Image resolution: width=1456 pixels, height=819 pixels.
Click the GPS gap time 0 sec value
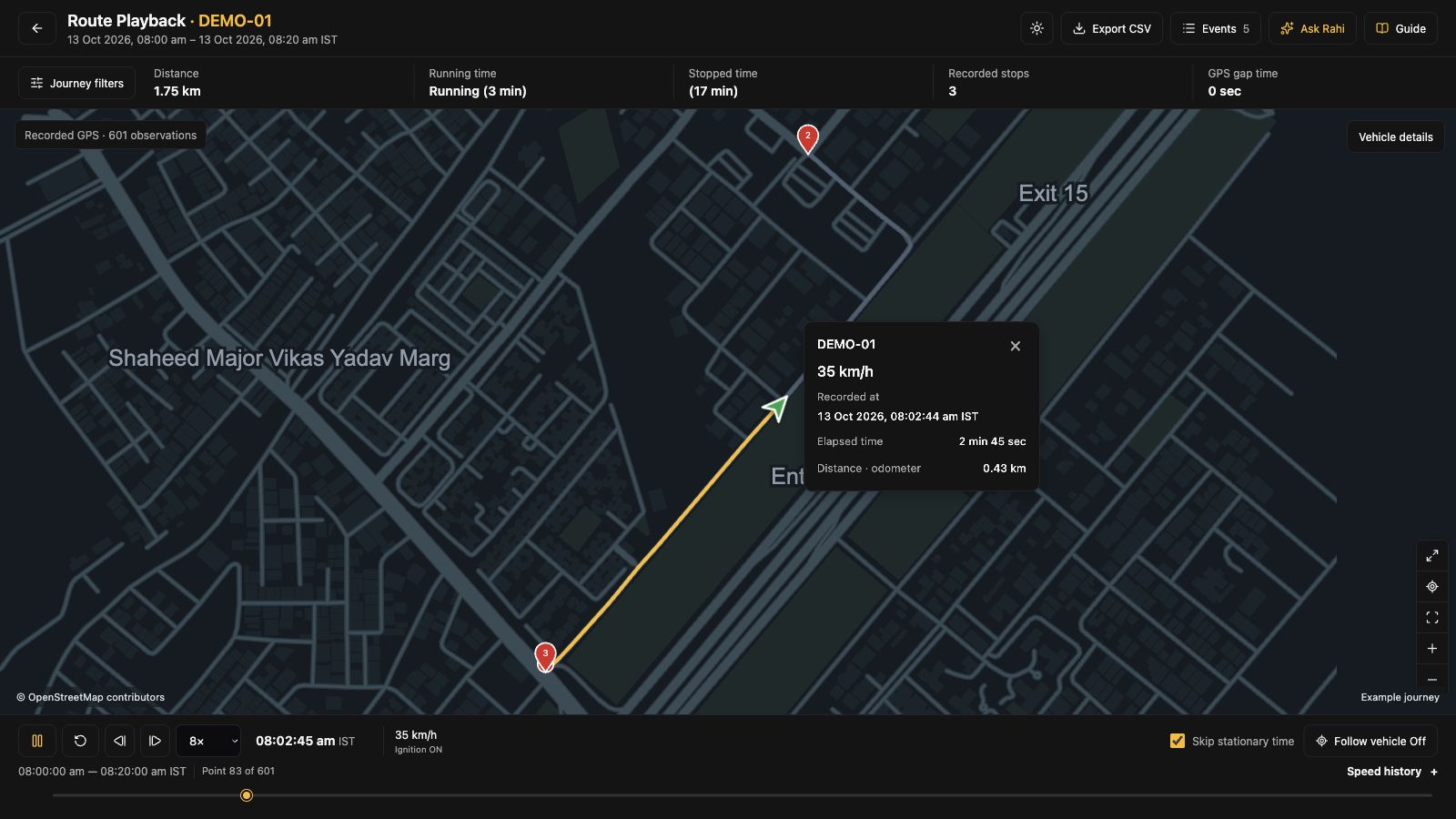[1225, 91]
